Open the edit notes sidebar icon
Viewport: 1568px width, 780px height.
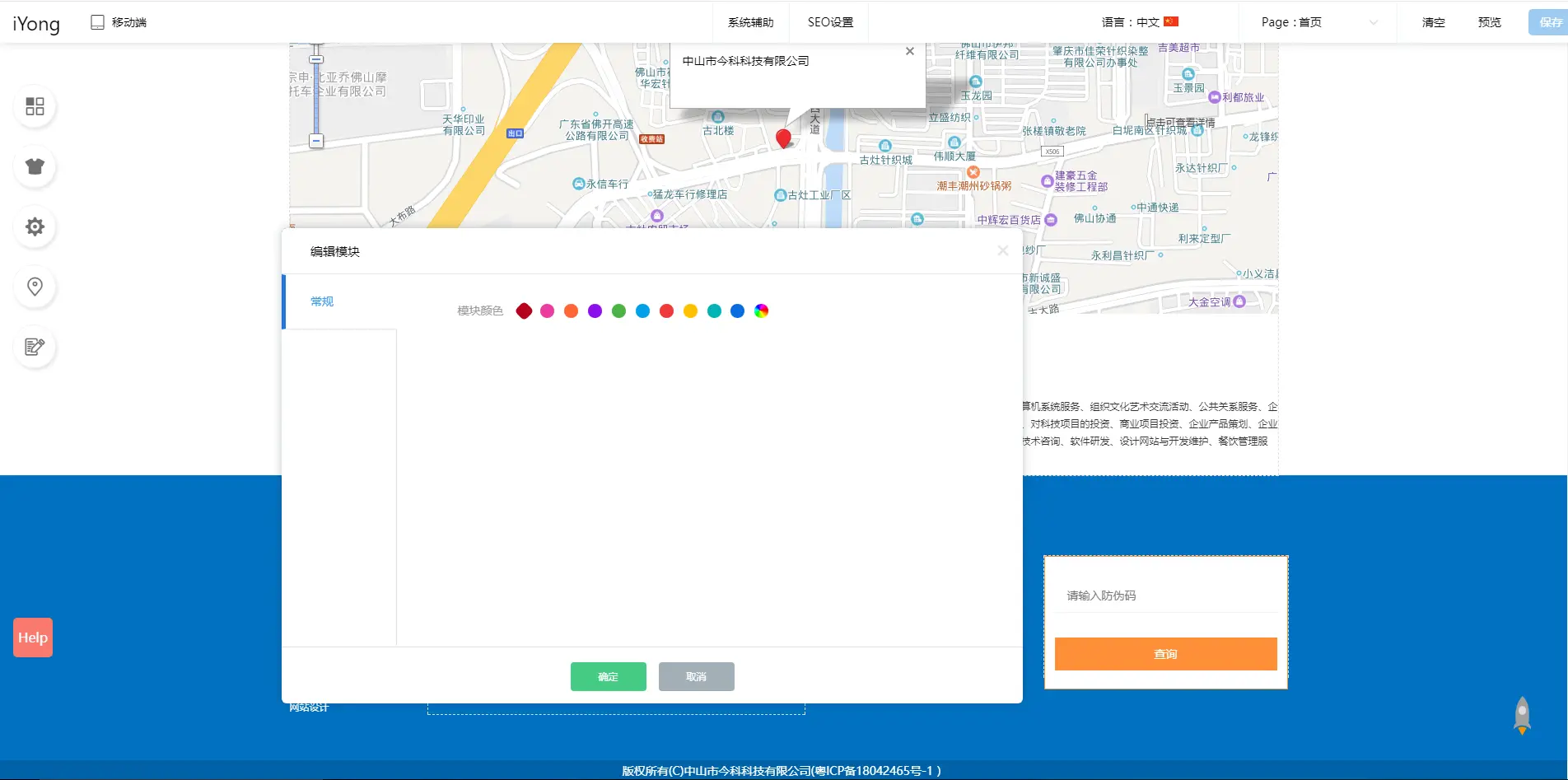tap(35, 347)
